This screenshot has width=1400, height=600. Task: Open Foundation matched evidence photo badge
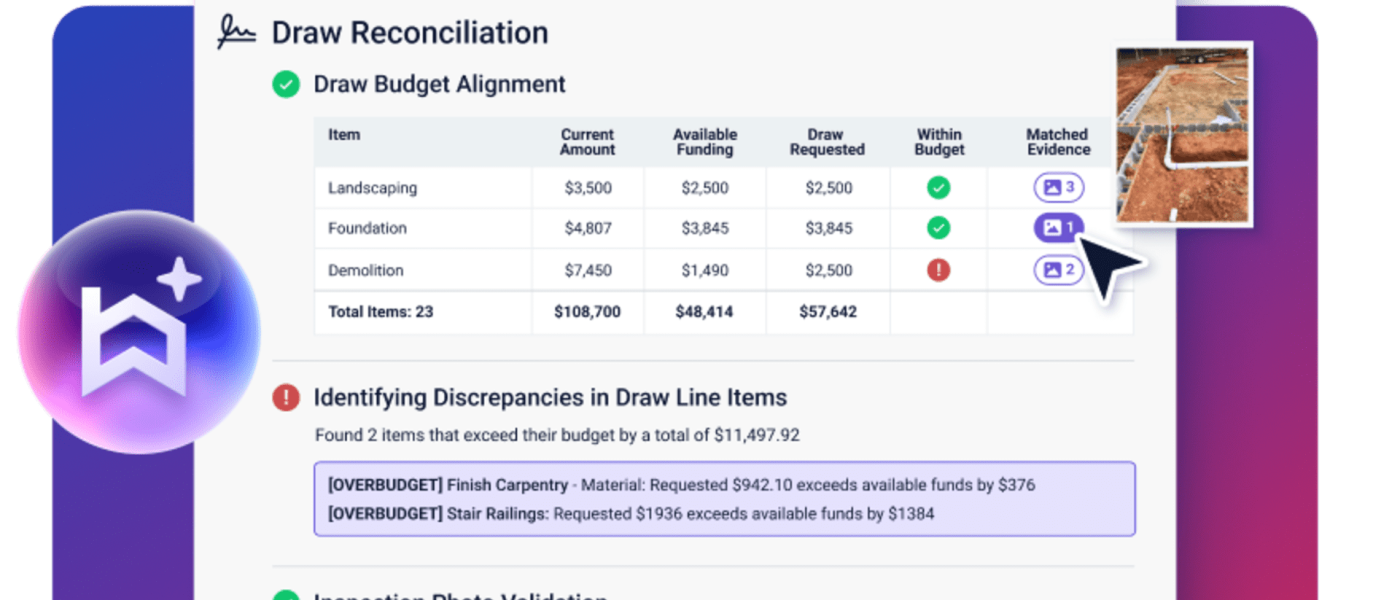click(1058, 228)
